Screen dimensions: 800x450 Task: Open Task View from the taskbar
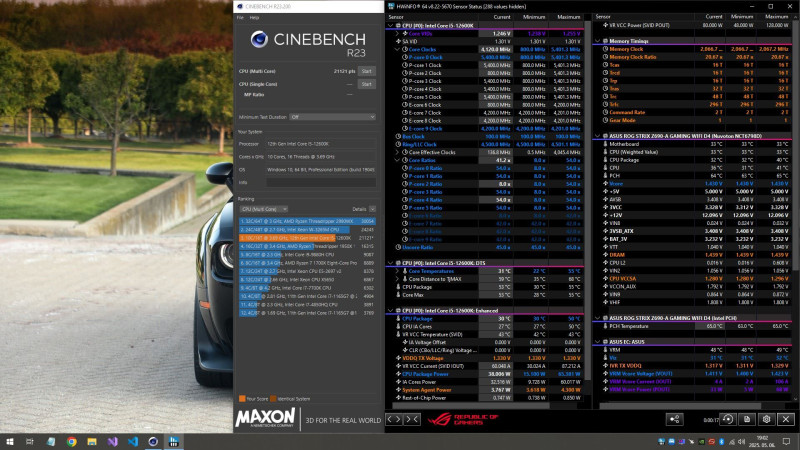pos(30,442)
